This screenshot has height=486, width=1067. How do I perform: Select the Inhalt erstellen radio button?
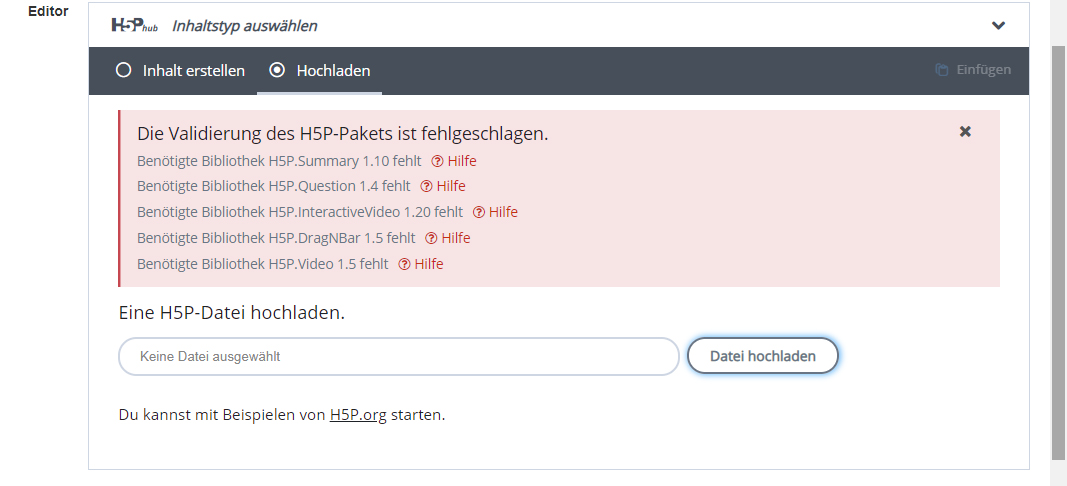pos(123,70)
